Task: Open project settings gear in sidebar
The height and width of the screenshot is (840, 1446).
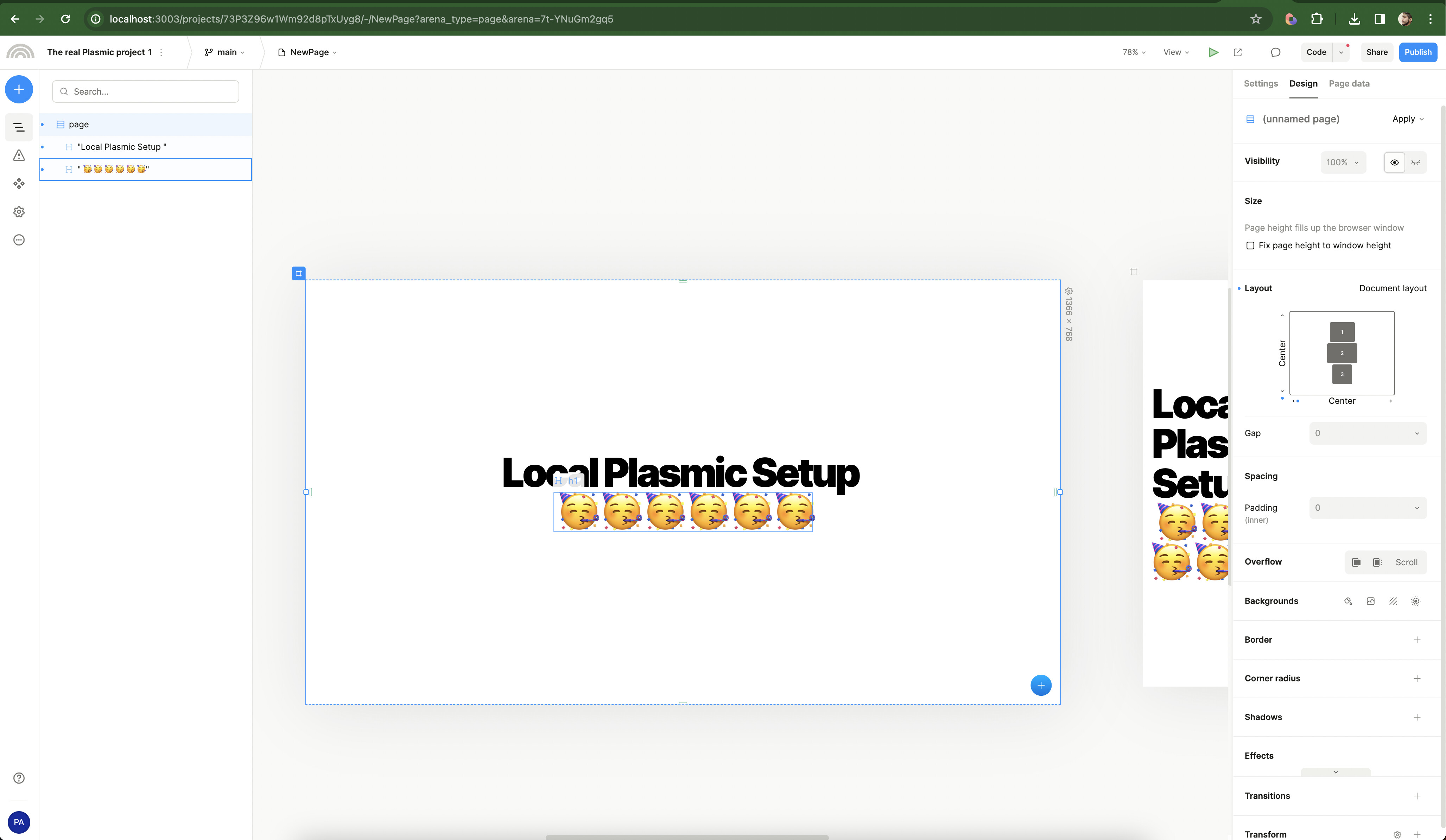Action: [x=19, y=212]
